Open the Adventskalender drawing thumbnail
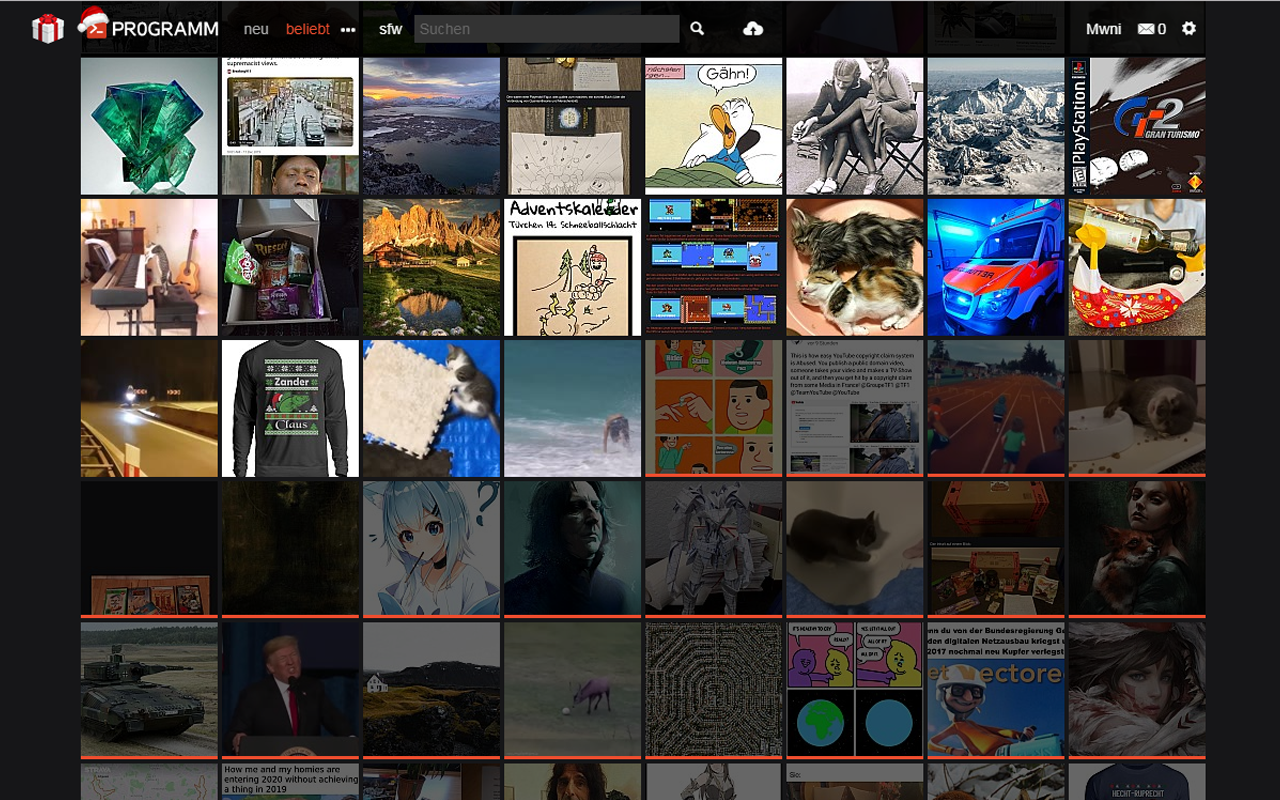The height and width of the screenshot is (800, 1280). tap(573, 267)
